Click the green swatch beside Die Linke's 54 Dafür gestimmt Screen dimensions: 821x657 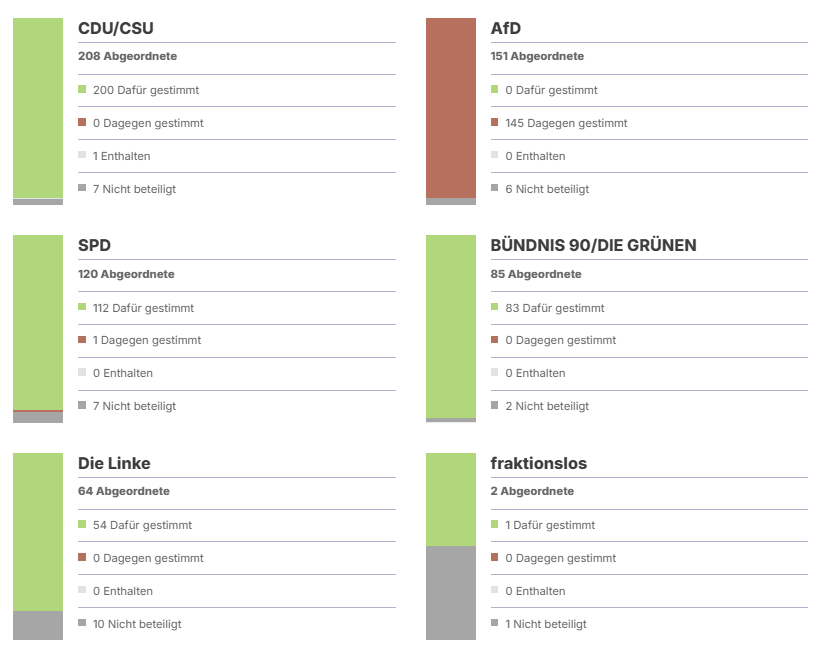[x=82, y=525]
